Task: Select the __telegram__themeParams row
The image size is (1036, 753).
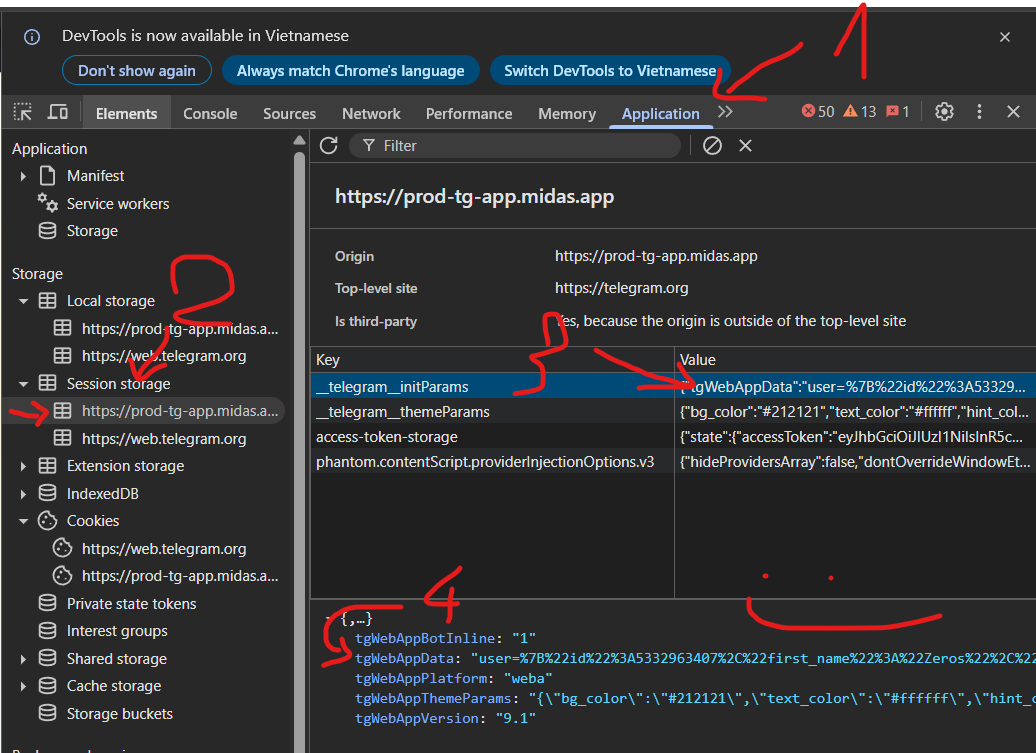Action: [673, 412]
